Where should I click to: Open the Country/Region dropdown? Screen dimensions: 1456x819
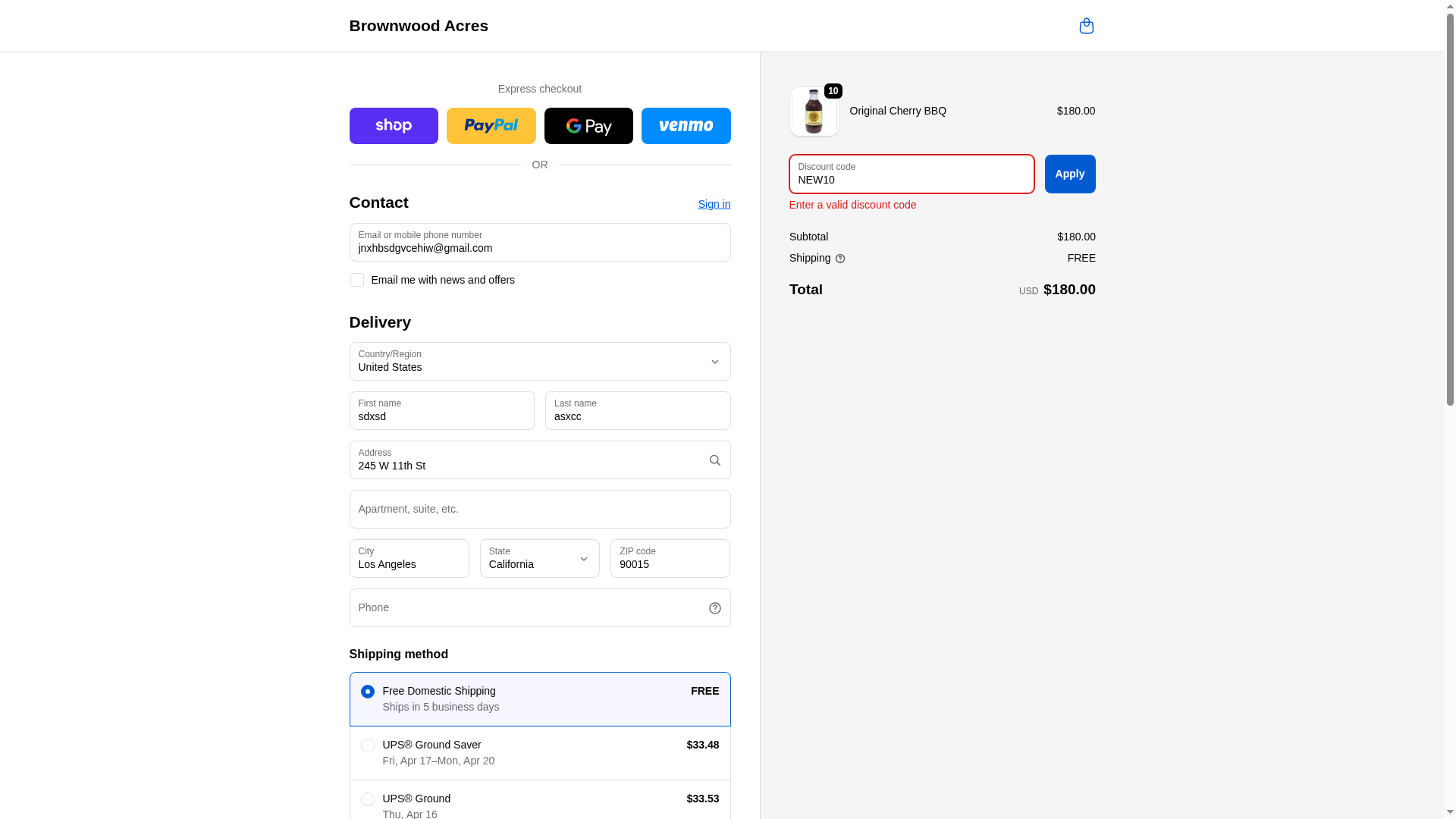coord(539,362)
